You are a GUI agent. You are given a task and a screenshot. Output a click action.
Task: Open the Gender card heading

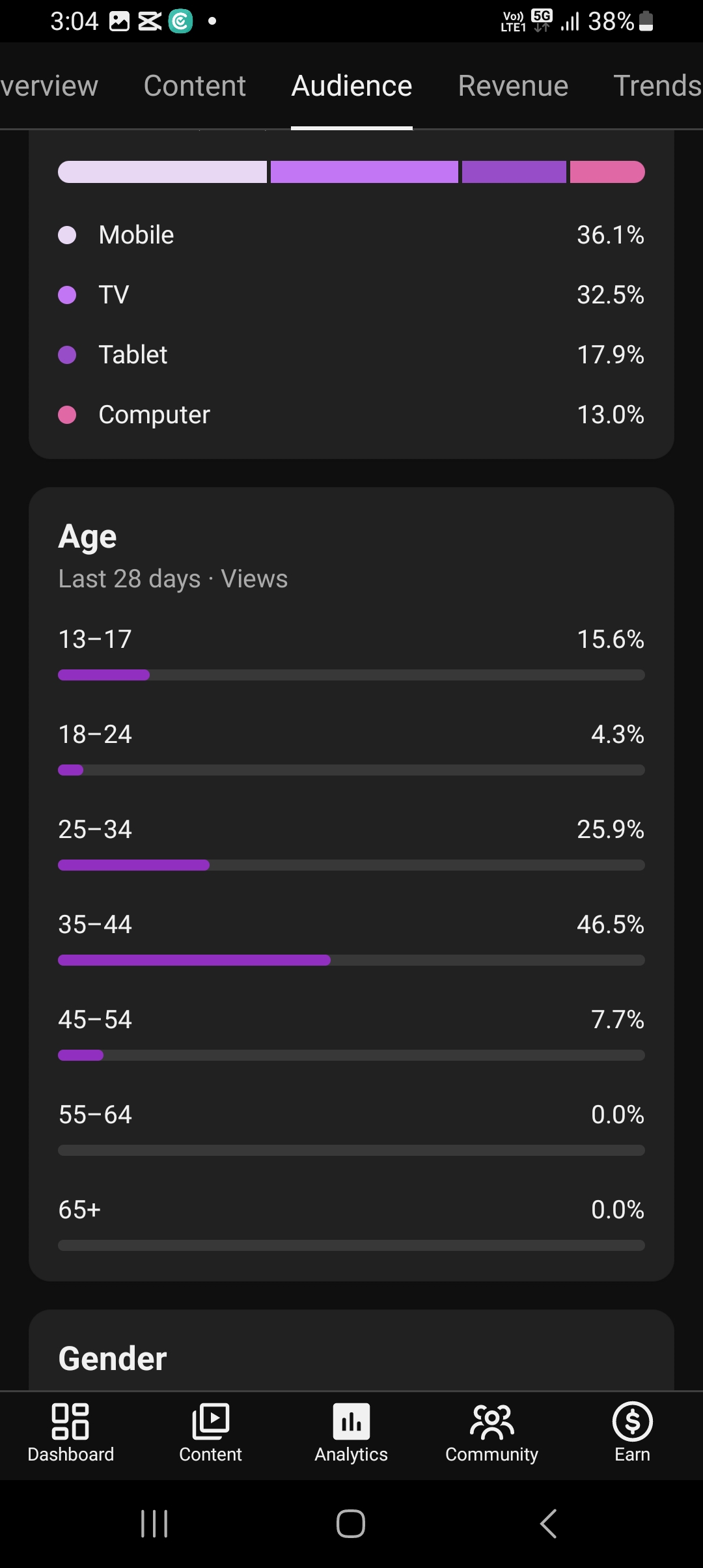pos(113,1358)
